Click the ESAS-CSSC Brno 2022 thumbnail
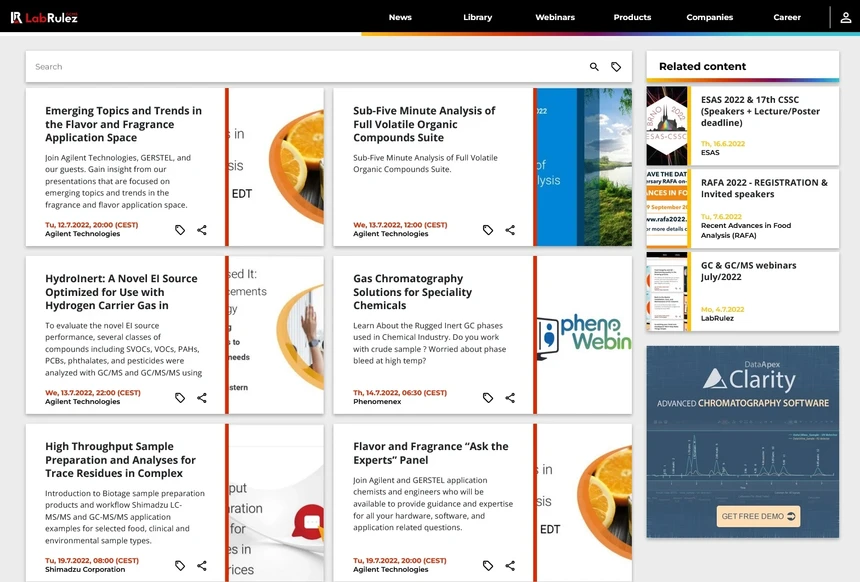Image resolution: width=860 pixels, height=582 pixels. pyautogui.click(x=666, y=126)
